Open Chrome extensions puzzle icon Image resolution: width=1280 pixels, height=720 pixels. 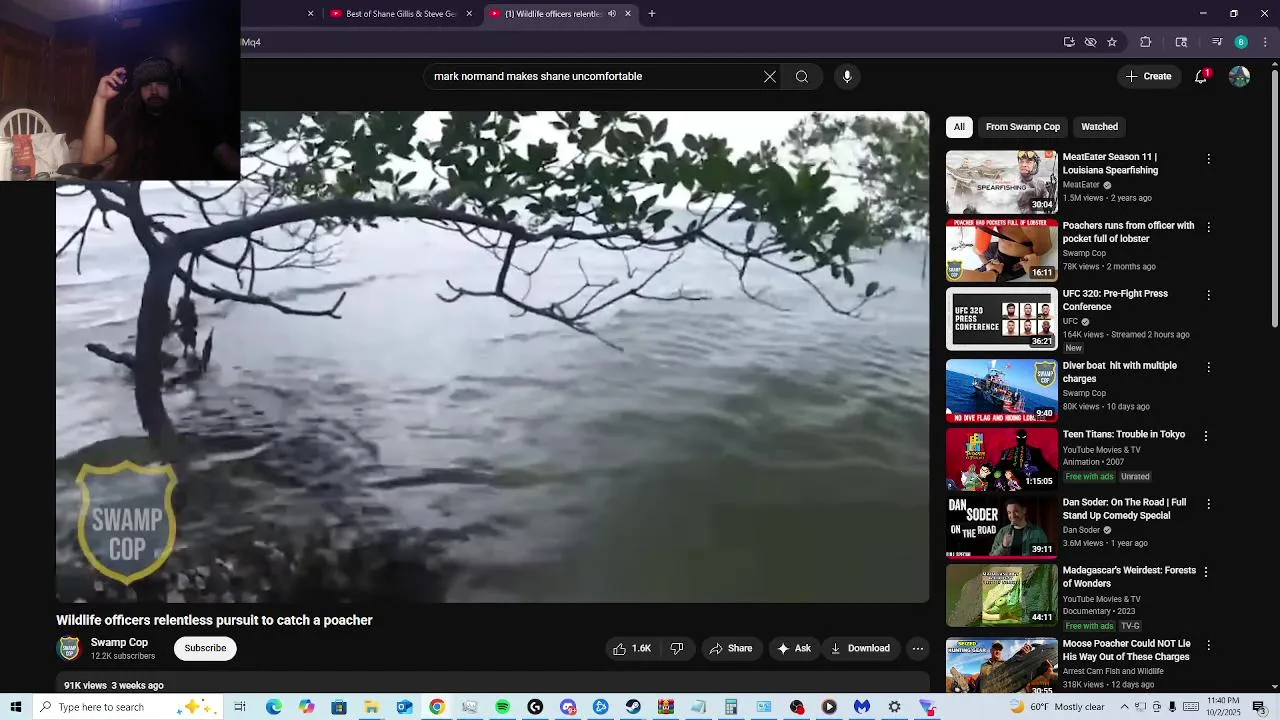point(1146,42)
